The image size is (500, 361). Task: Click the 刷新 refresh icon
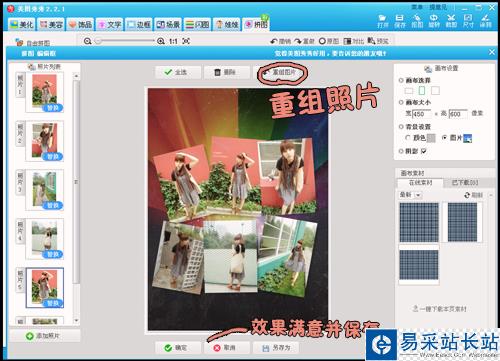467,195
